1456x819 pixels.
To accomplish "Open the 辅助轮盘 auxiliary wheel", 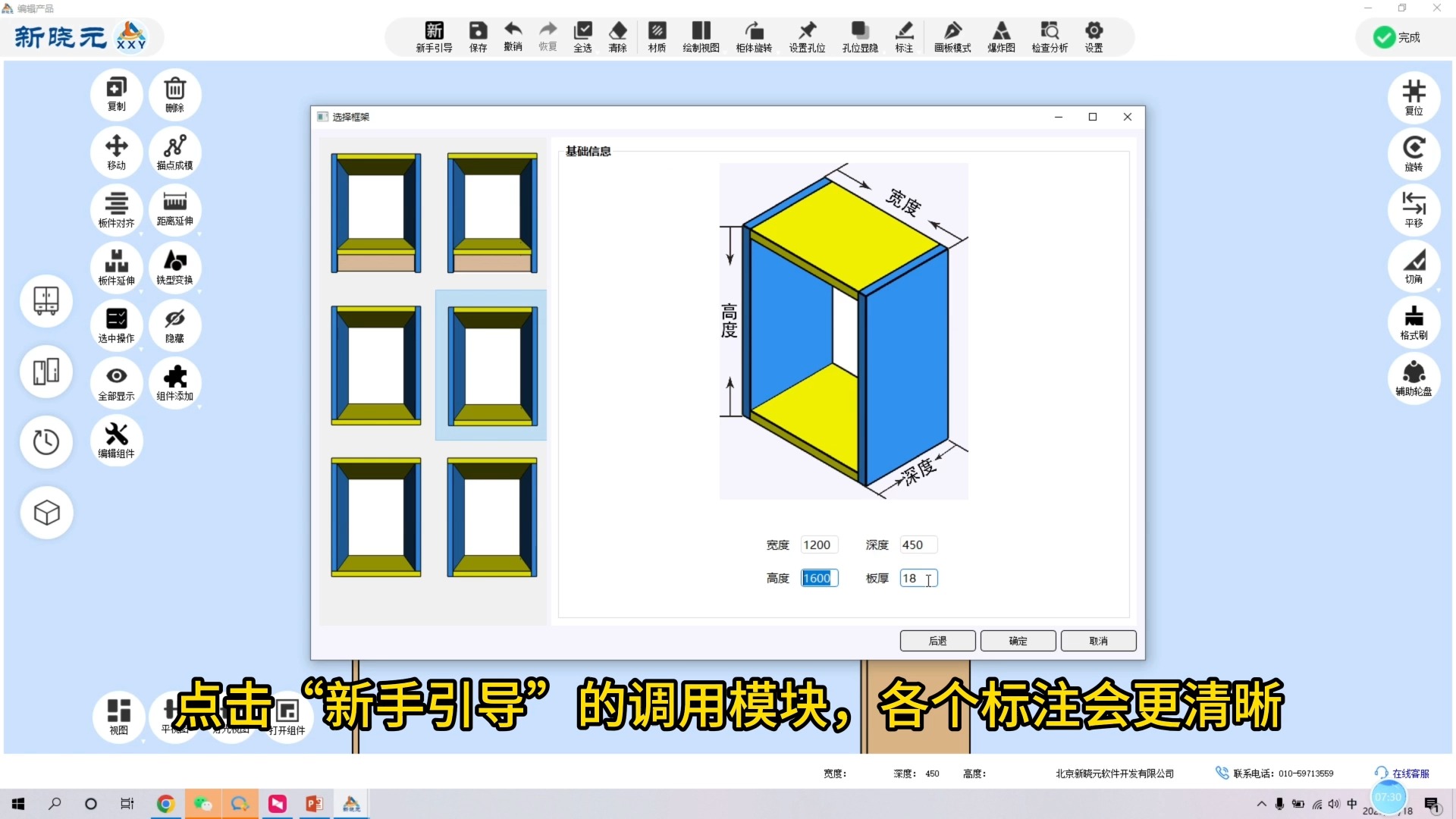I will [x=1413, y=377].
